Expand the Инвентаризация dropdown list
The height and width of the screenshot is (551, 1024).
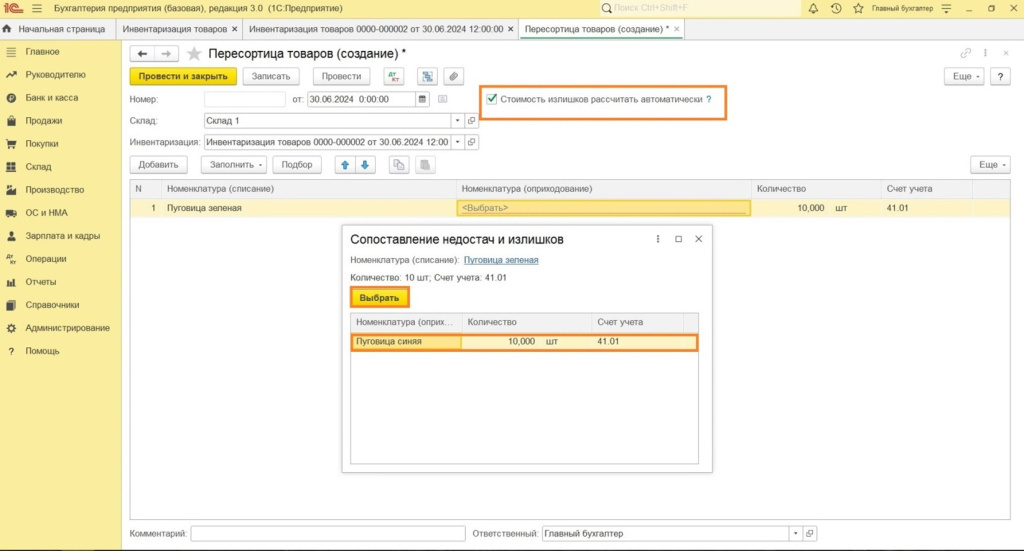458,142
